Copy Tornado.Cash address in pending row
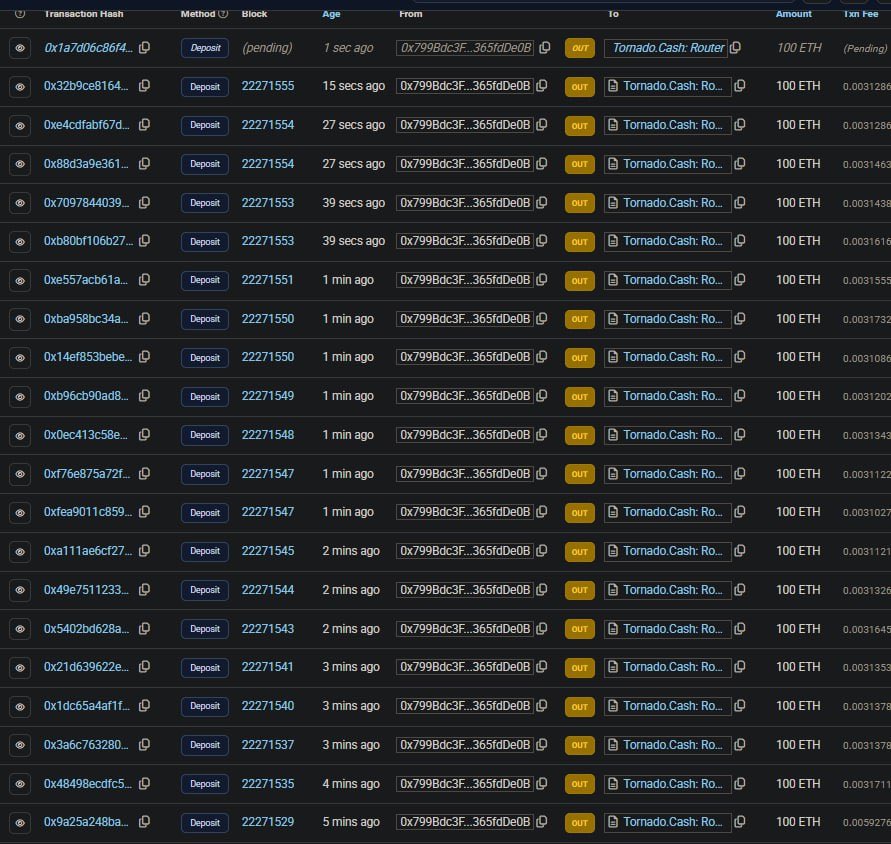This screenshot has width=891, height=844. pyautogui.click(x=735, y=48)
